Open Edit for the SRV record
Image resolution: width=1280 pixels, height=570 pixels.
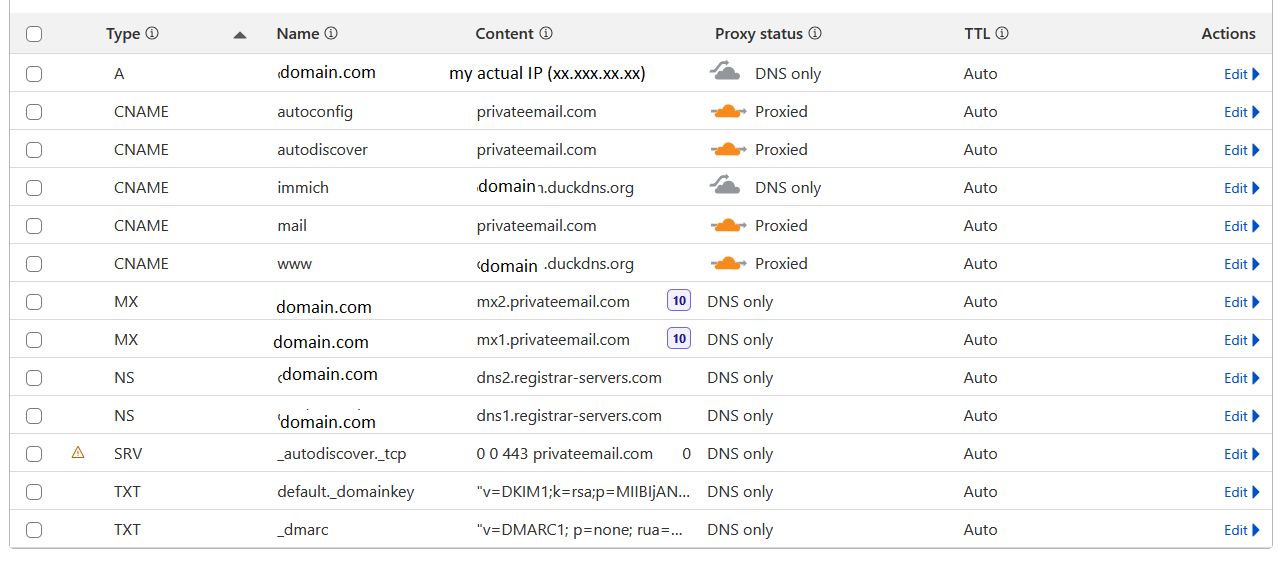(1241, 454)
